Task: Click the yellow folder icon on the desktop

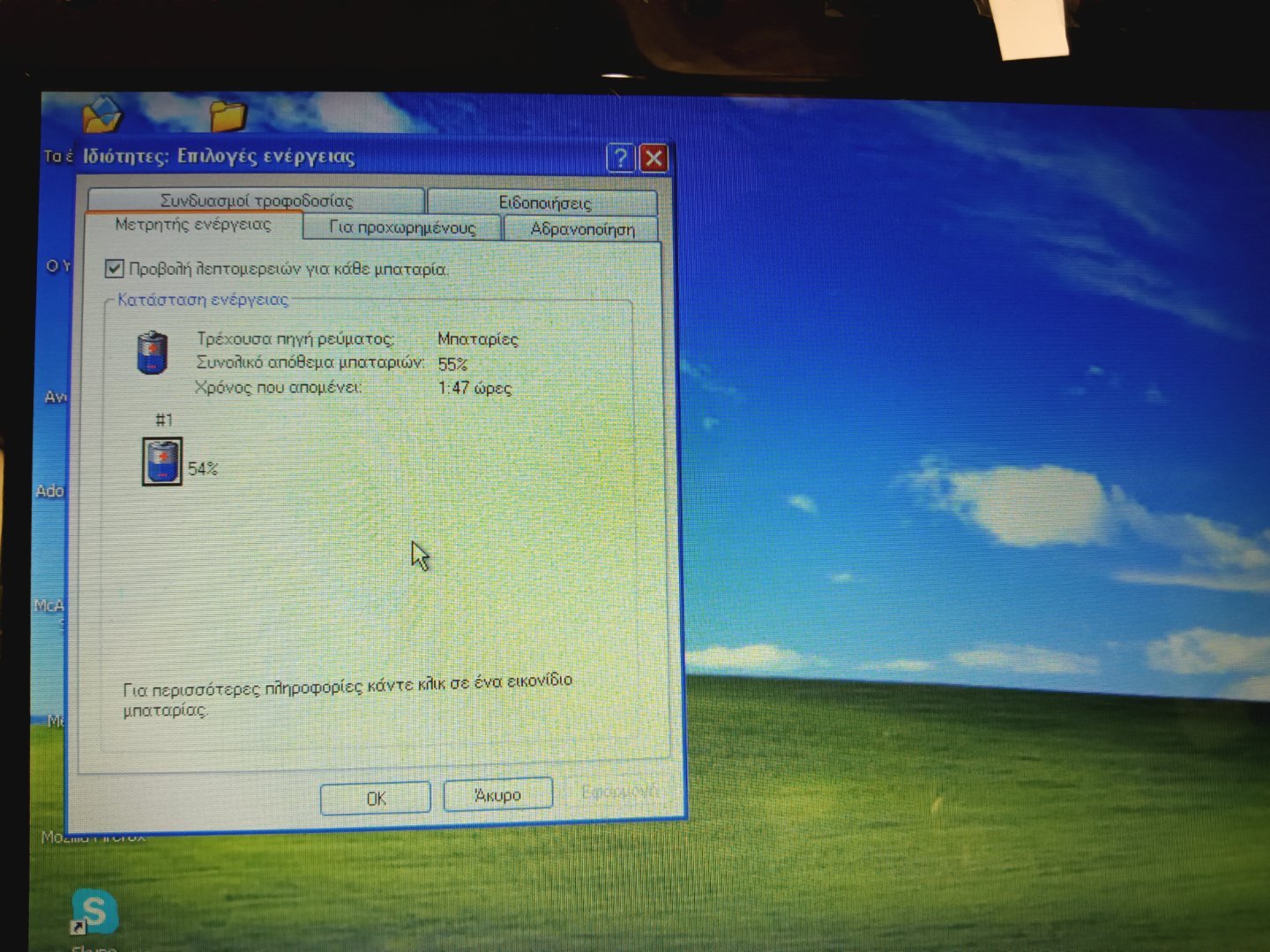Action: [228, 115]
